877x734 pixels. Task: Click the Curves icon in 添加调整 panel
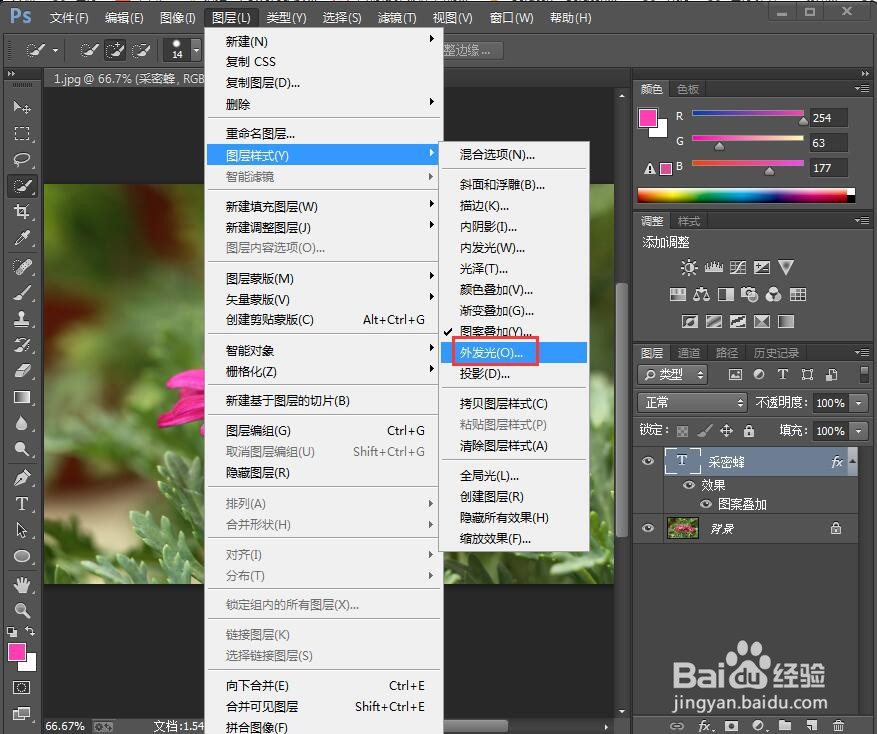736,268
